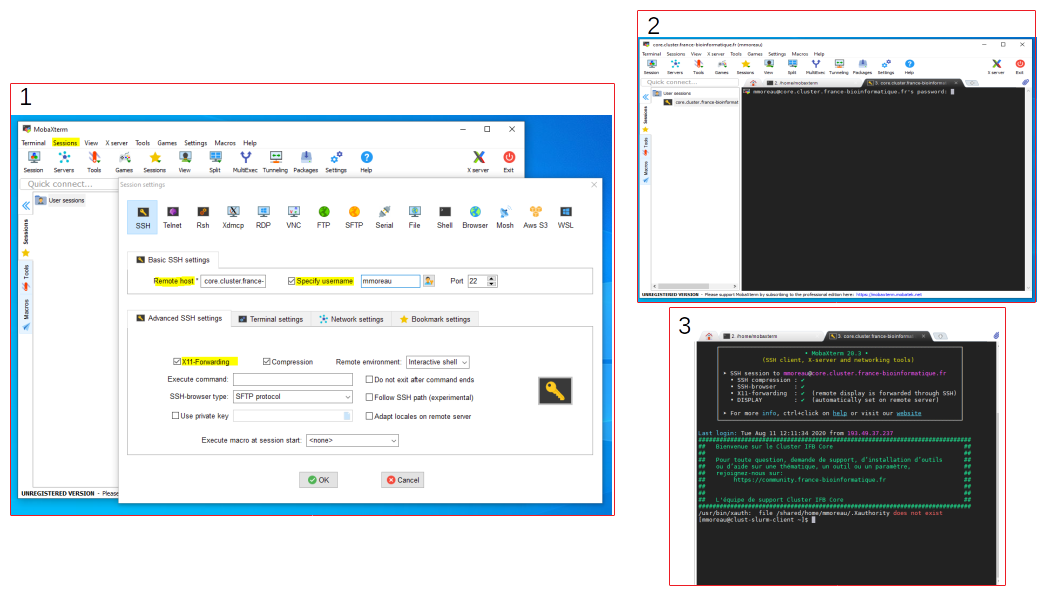Click the Execute command input field
The image size is (1058, 595).
click(293, 379)
